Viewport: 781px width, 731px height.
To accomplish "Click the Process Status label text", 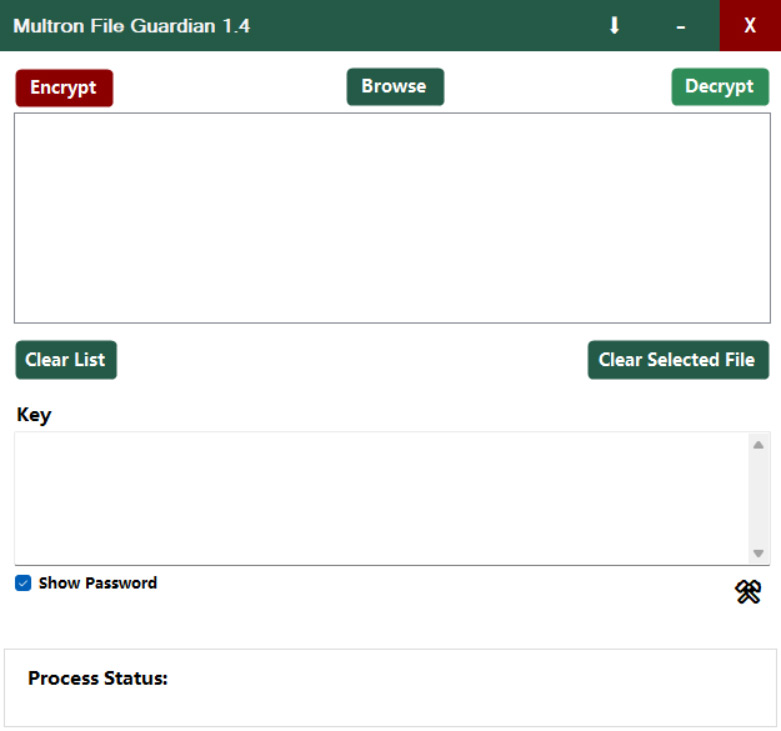I will point(98,678).
